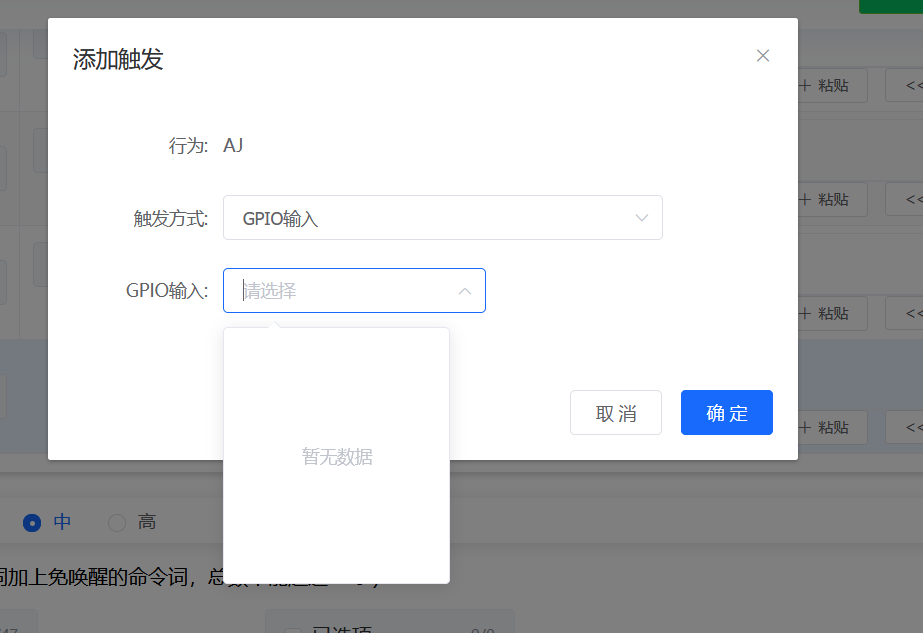Click 确定 to confirm the trigger
Image resolution: width=923 pixels, height=633 pixels.
click(726, 412)
